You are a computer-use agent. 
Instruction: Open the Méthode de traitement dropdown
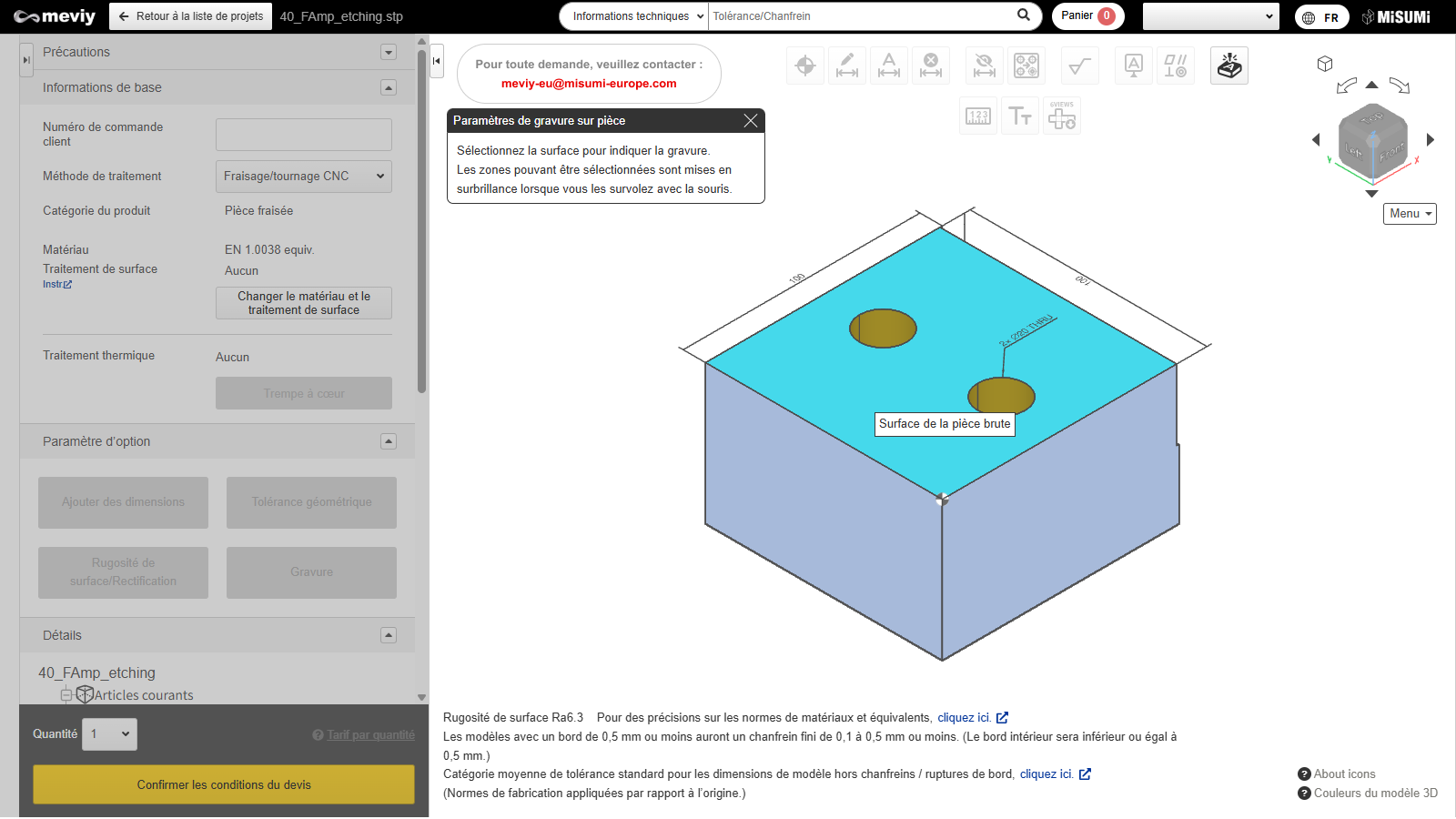303,177
